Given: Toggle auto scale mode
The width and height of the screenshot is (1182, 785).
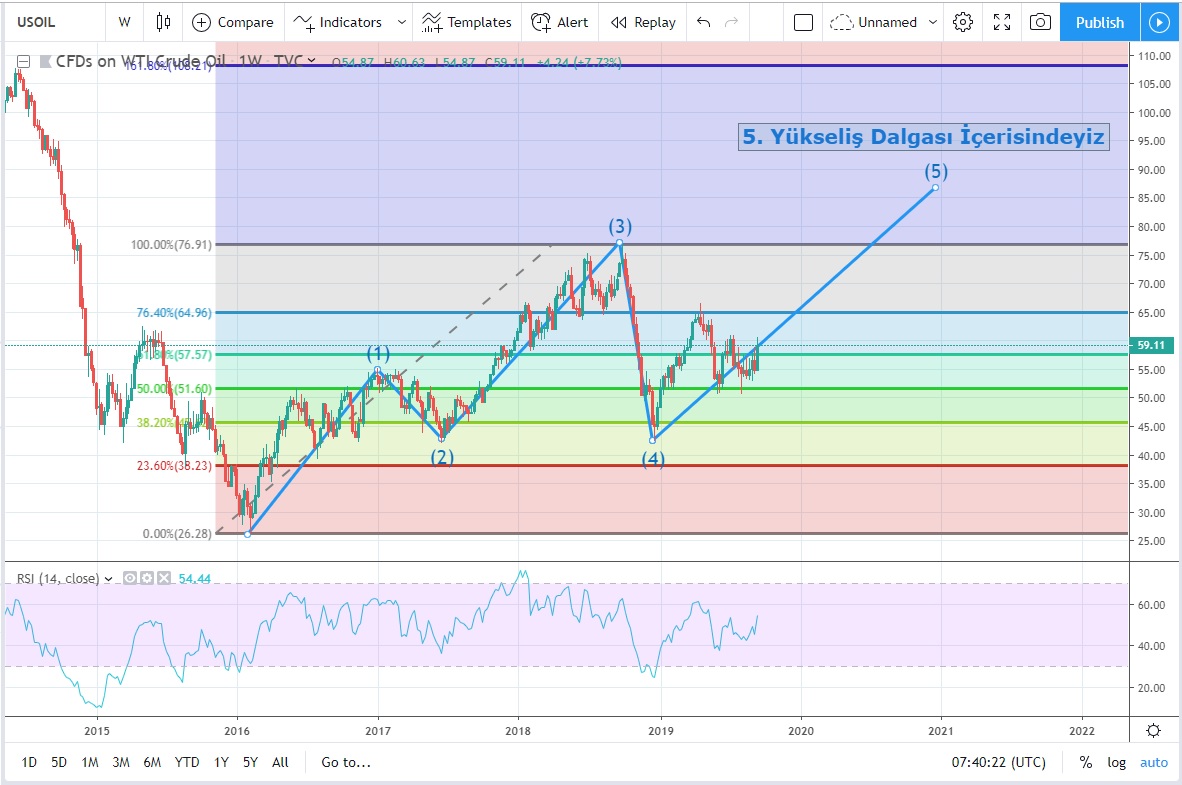Looking at the screenshot, I should (x=1153, y=762).
